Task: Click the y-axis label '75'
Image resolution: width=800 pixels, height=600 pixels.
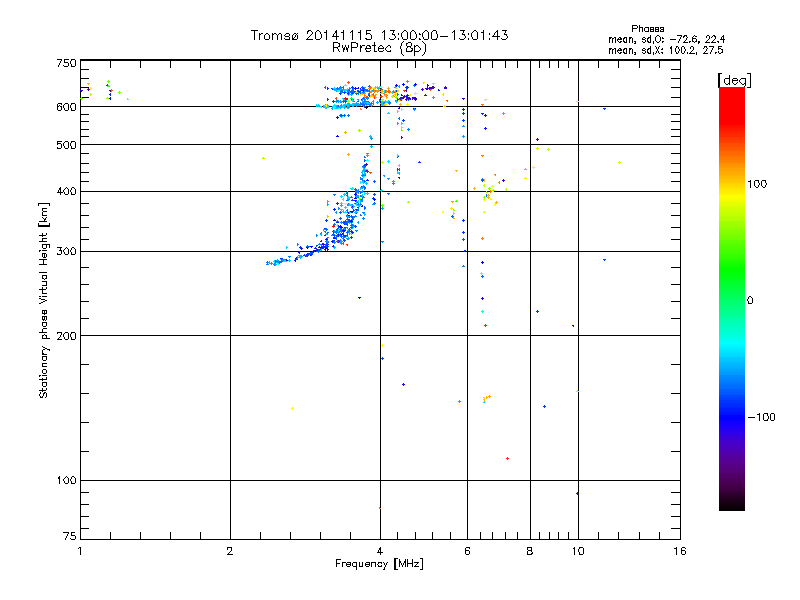Action: (x=70, y=536)
